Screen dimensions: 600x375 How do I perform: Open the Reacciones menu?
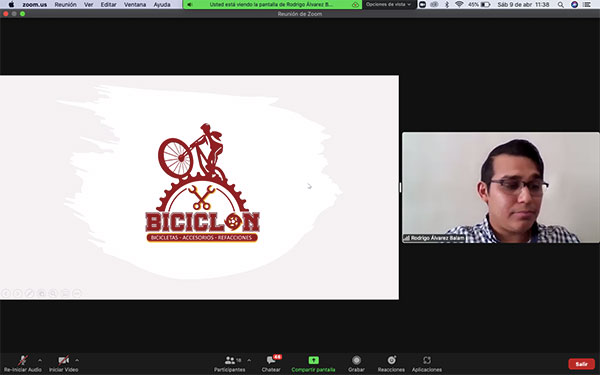[391, 364]
